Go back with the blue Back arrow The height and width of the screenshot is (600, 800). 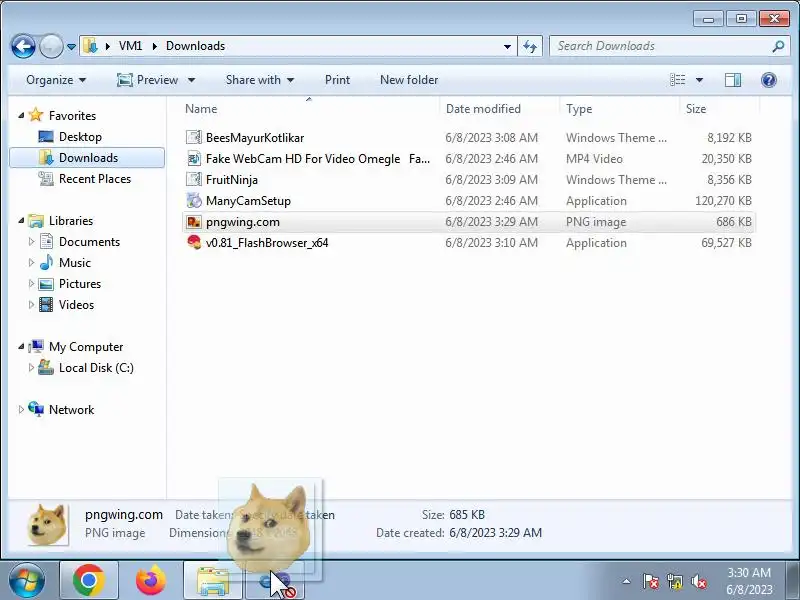coord(23,46)
